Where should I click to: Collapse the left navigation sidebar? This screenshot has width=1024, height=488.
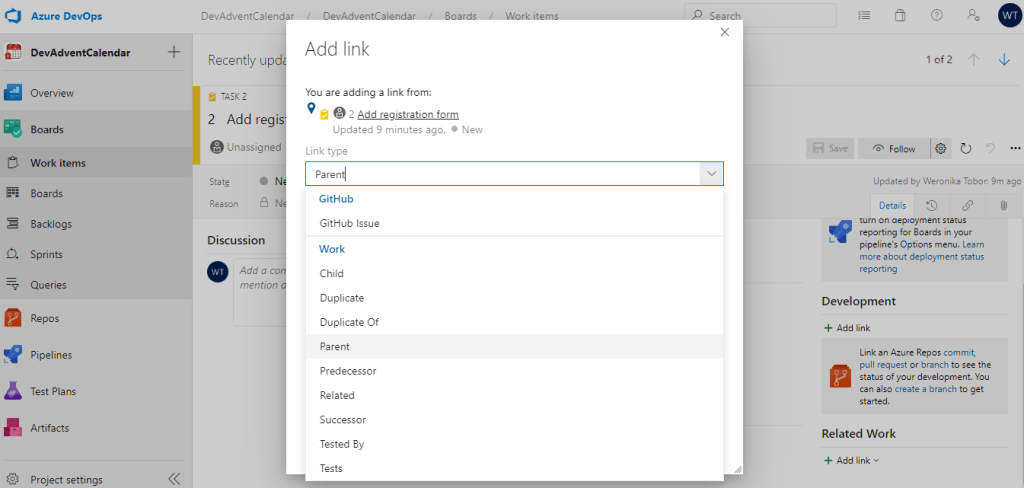click(x=174, y=479)
